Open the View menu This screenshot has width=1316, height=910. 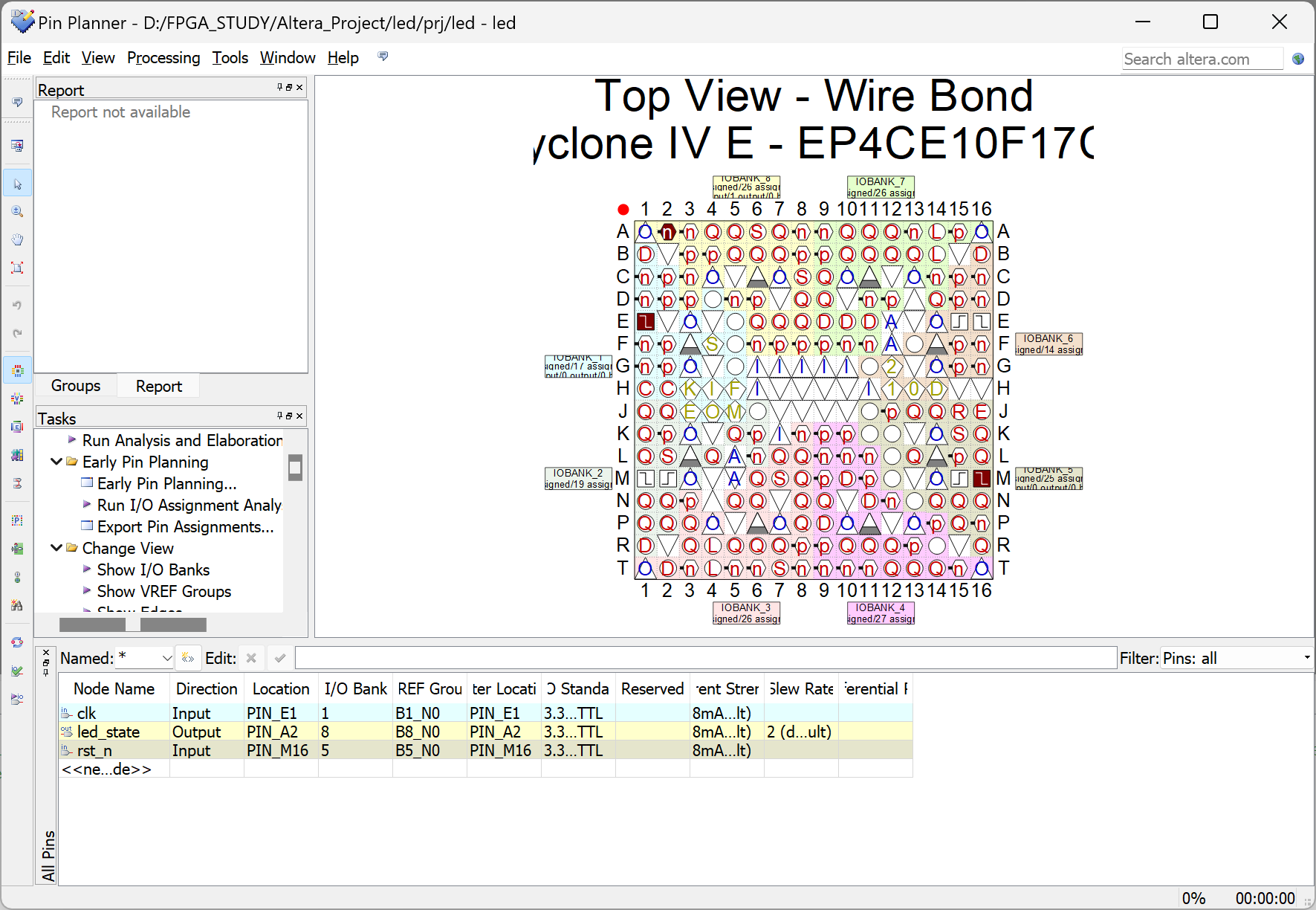(x=98, y=57)
